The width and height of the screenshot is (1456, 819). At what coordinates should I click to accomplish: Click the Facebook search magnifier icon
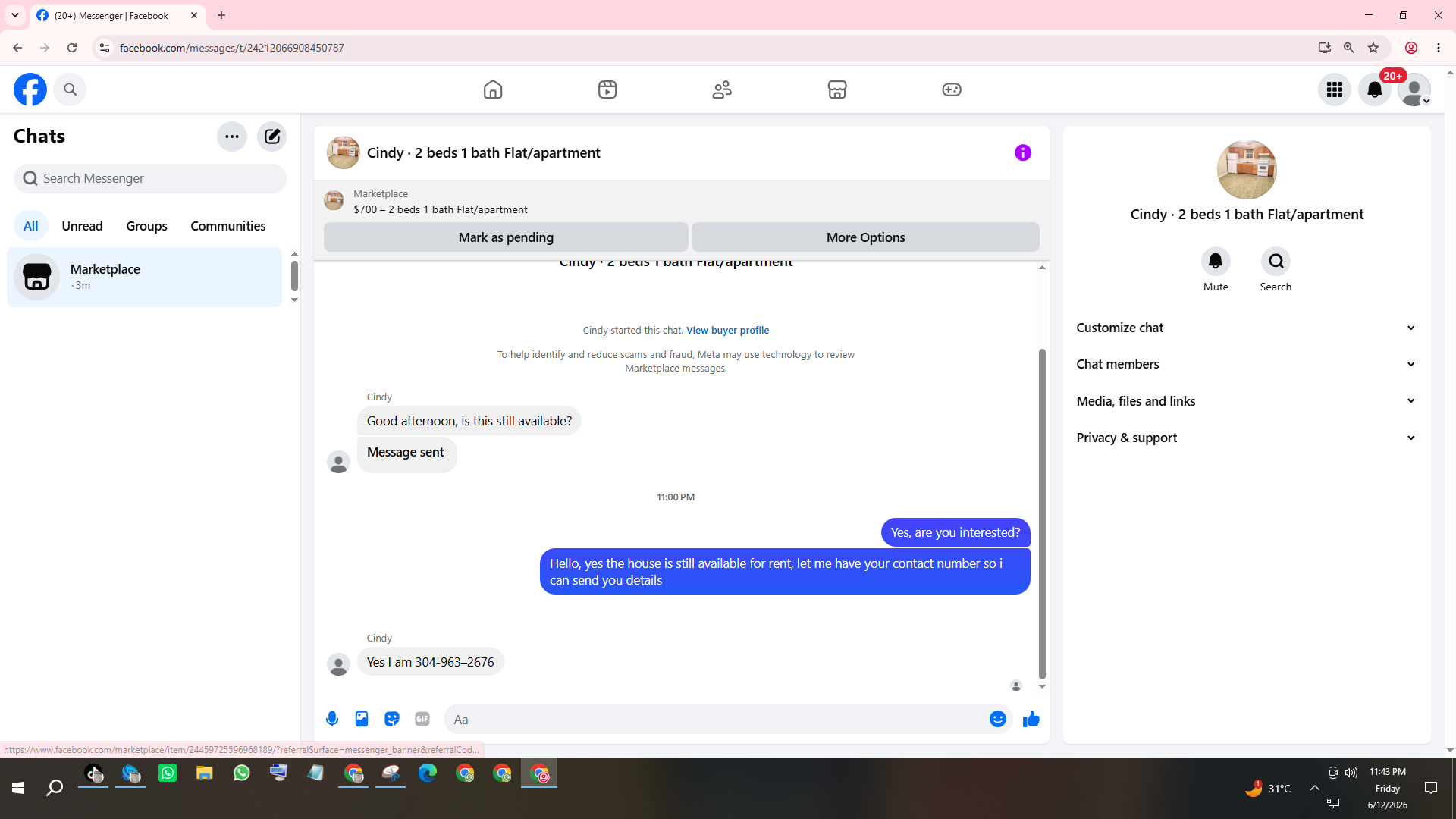click(70, 89)
